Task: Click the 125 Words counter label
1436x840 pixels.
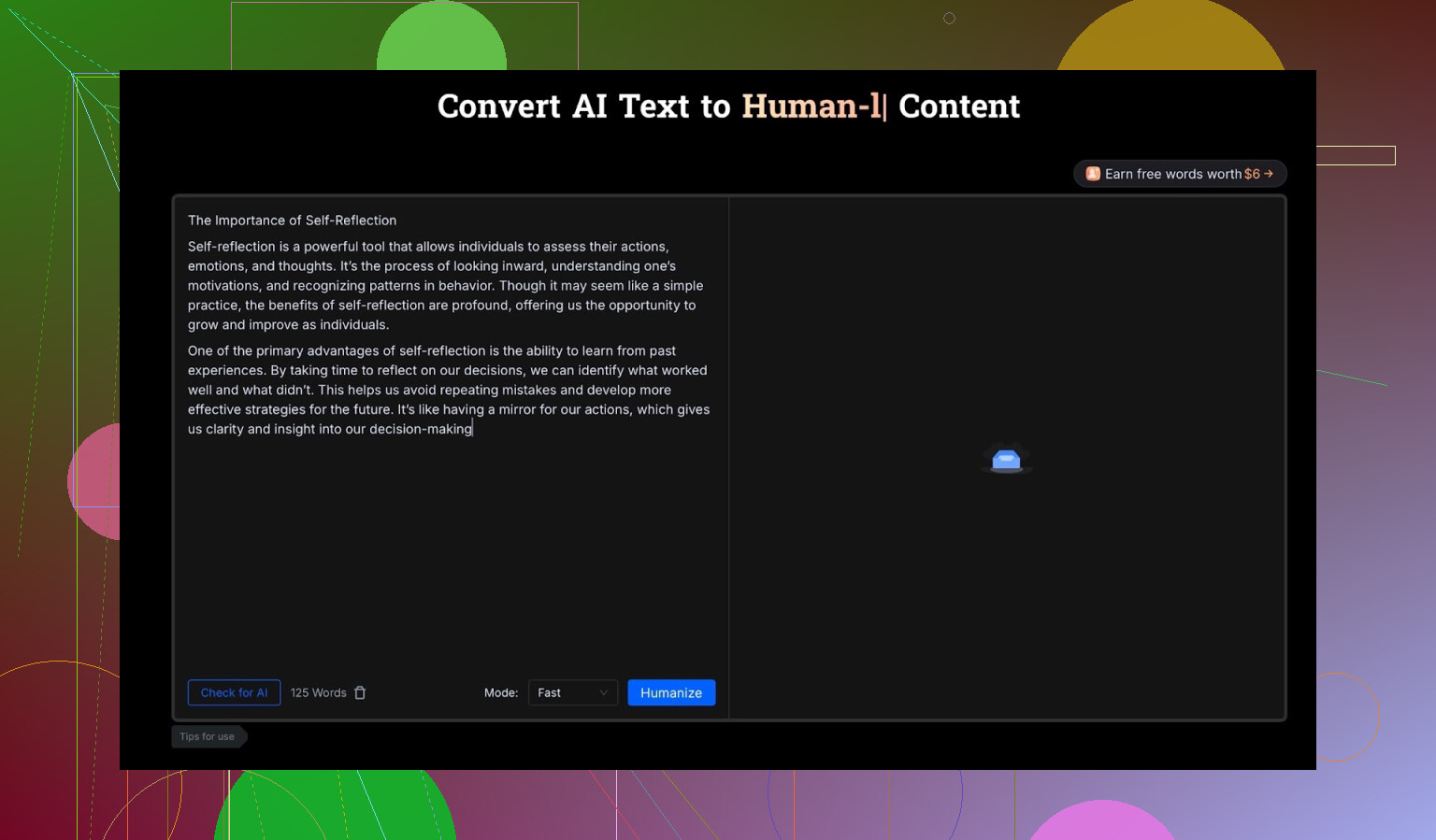Action: [318, 692]
